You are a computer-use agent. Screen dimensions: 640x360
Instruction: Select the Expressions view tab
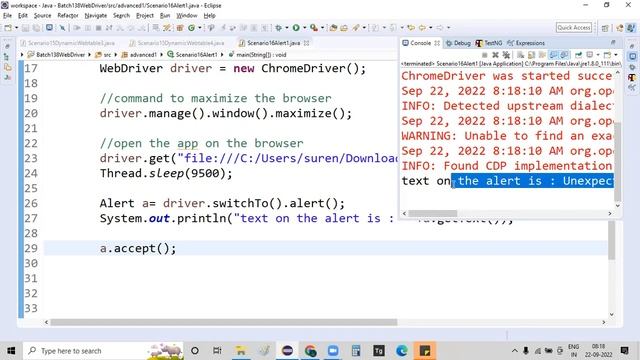pos(526,43)
